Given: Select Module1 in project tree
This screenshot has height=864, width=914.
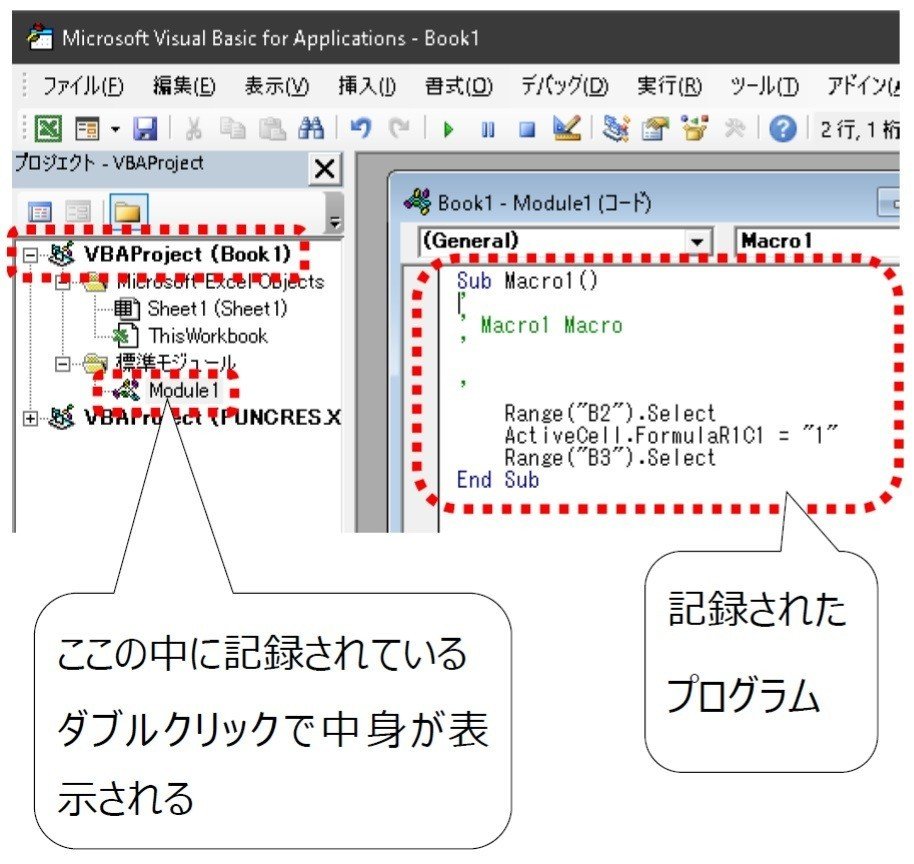Looking at the screenshot, I should tap(184, 390).
